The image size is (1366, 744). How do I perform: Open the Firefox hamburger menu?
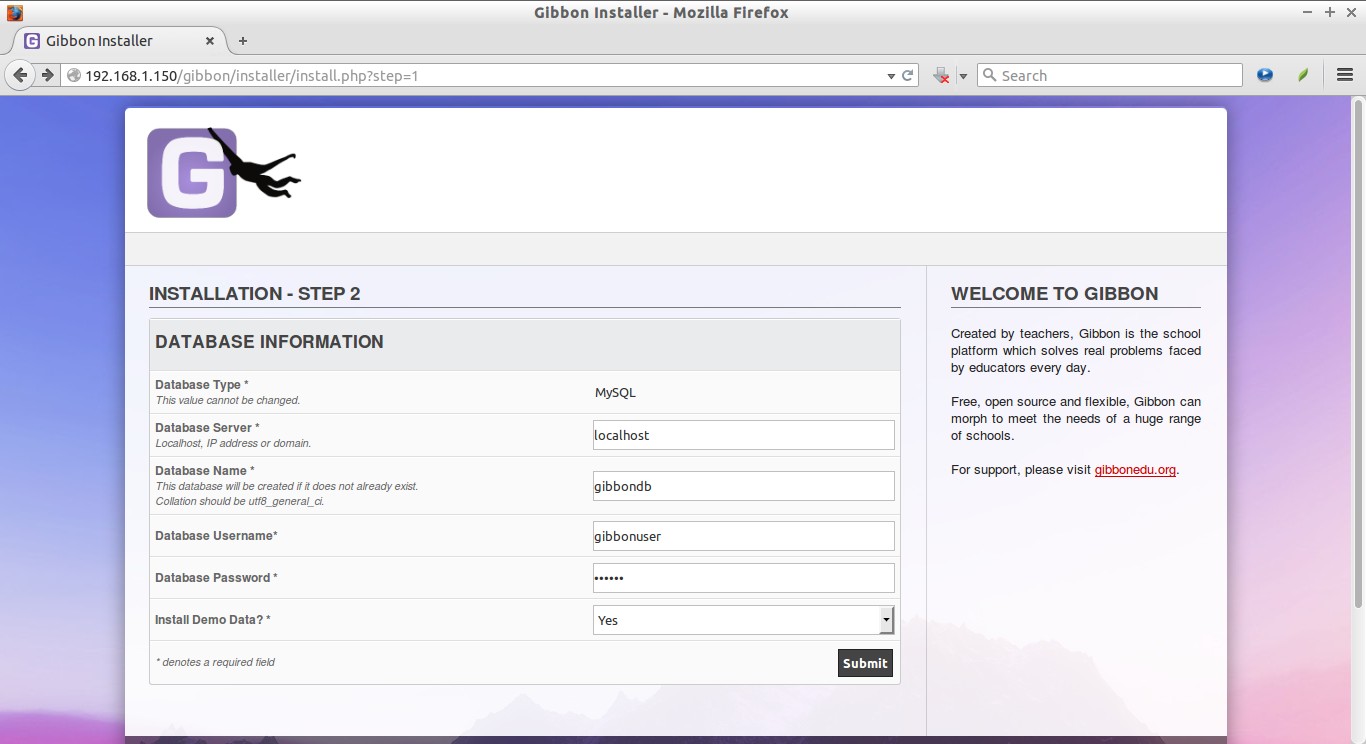pos(1344,75)
